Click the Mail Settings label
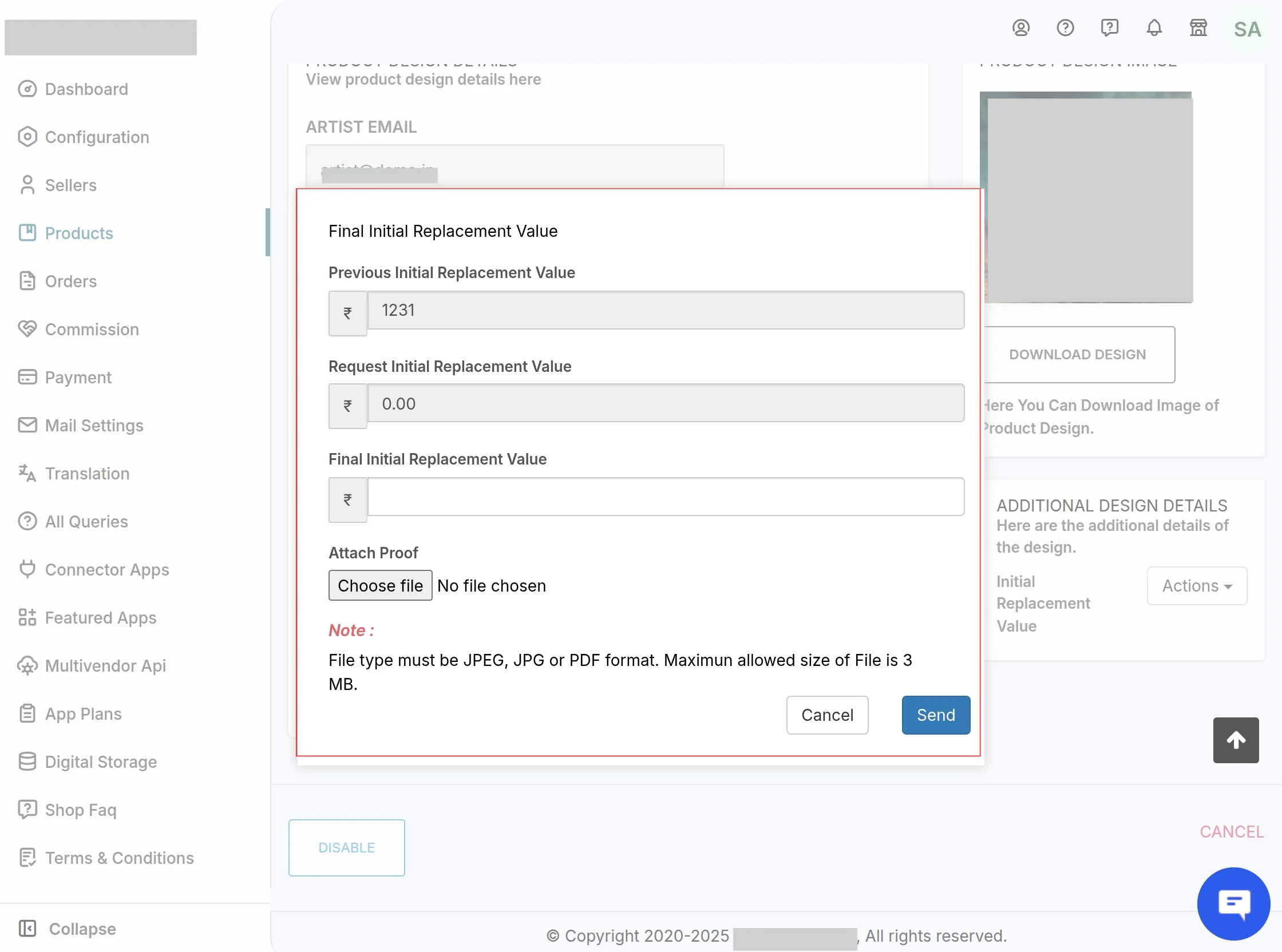 (94, 425)
